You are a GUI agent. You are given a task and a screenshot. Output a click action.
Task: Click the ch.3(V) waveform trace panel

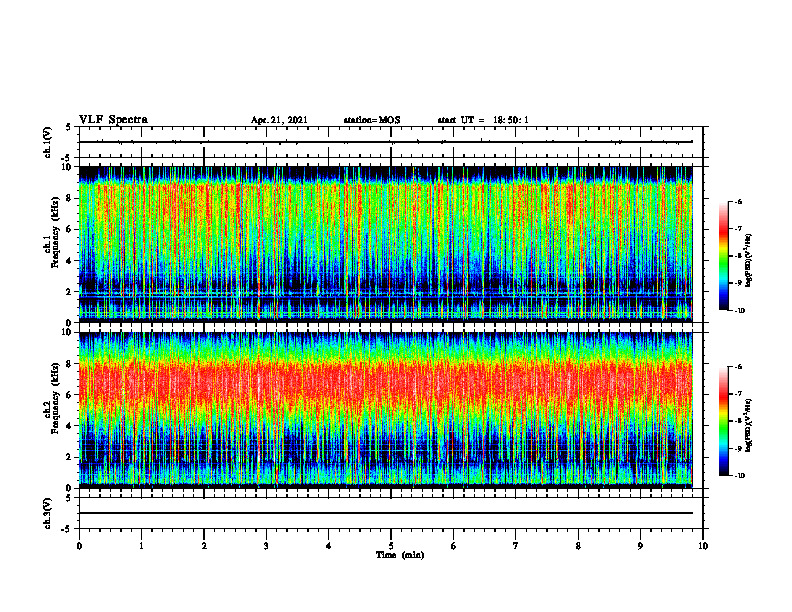(x=391, y=513)
